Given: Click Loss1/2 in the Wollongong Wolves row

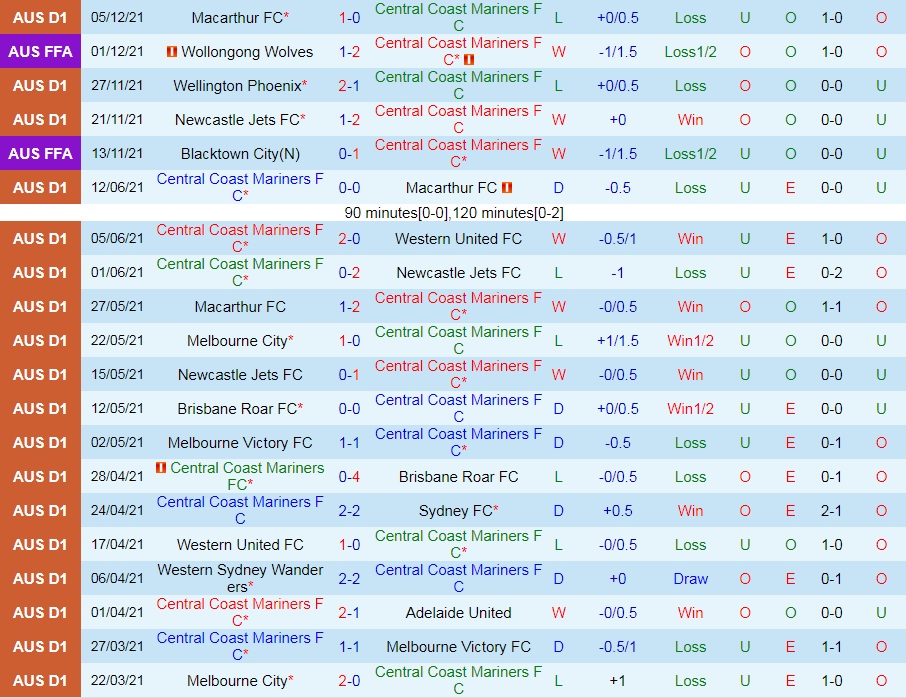Looking at the screenshot, I should pos(690,52).
